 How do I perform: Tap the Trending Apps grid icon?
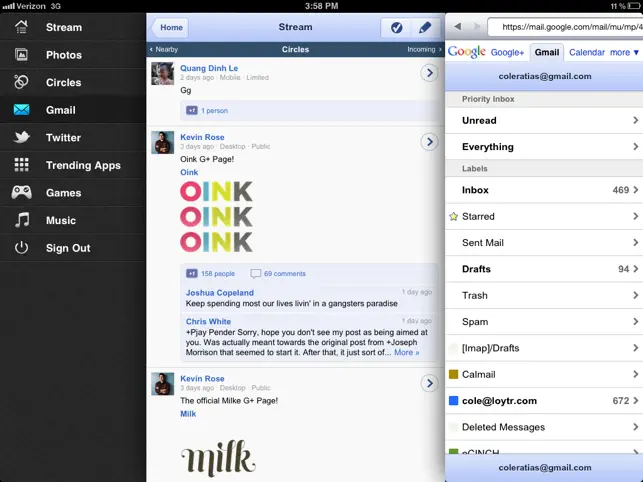(x=21, y=164)
